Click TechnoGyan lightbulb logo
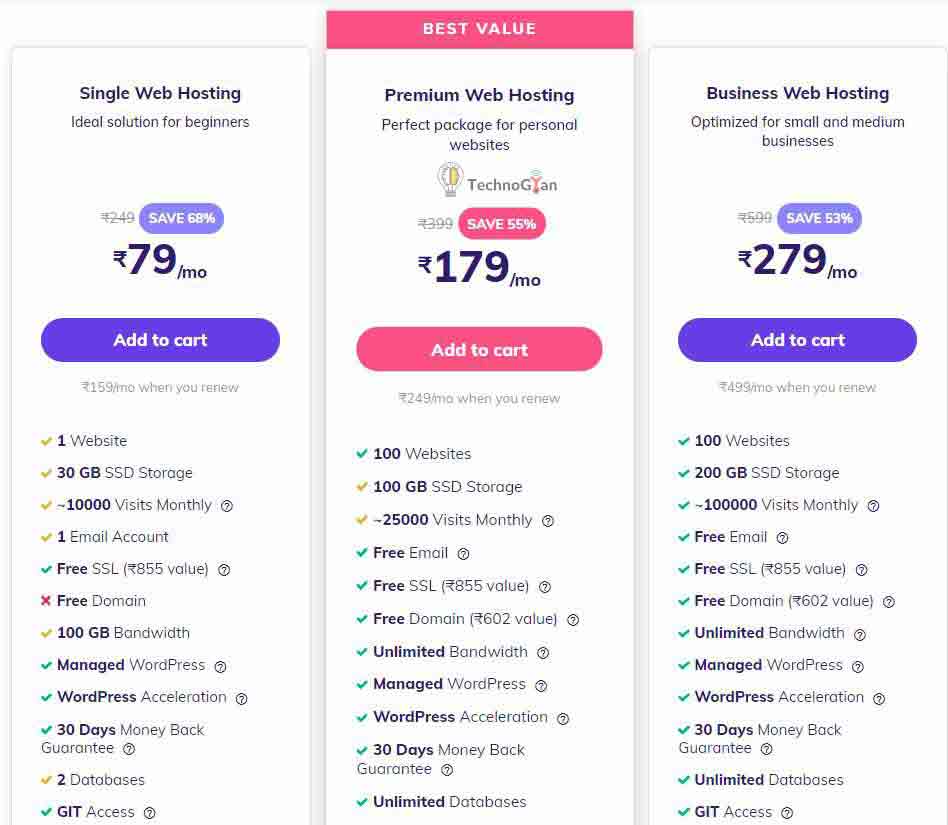Screen dimensions: 948x825 coord(450,180)
